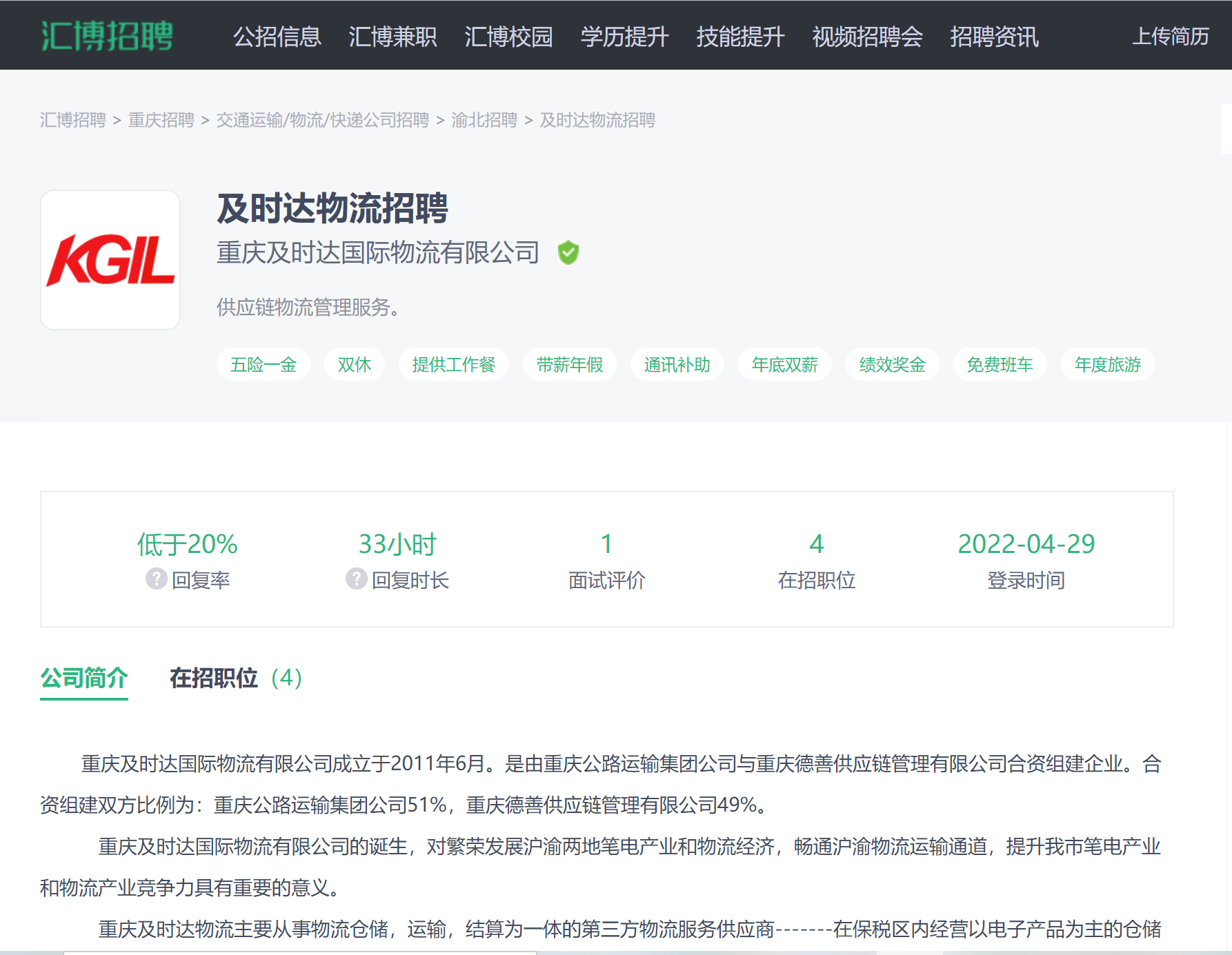Click the 重庆招聘 breadcrumb link
The width and height of the screenshot is (1232, 955).
(161, 120)
